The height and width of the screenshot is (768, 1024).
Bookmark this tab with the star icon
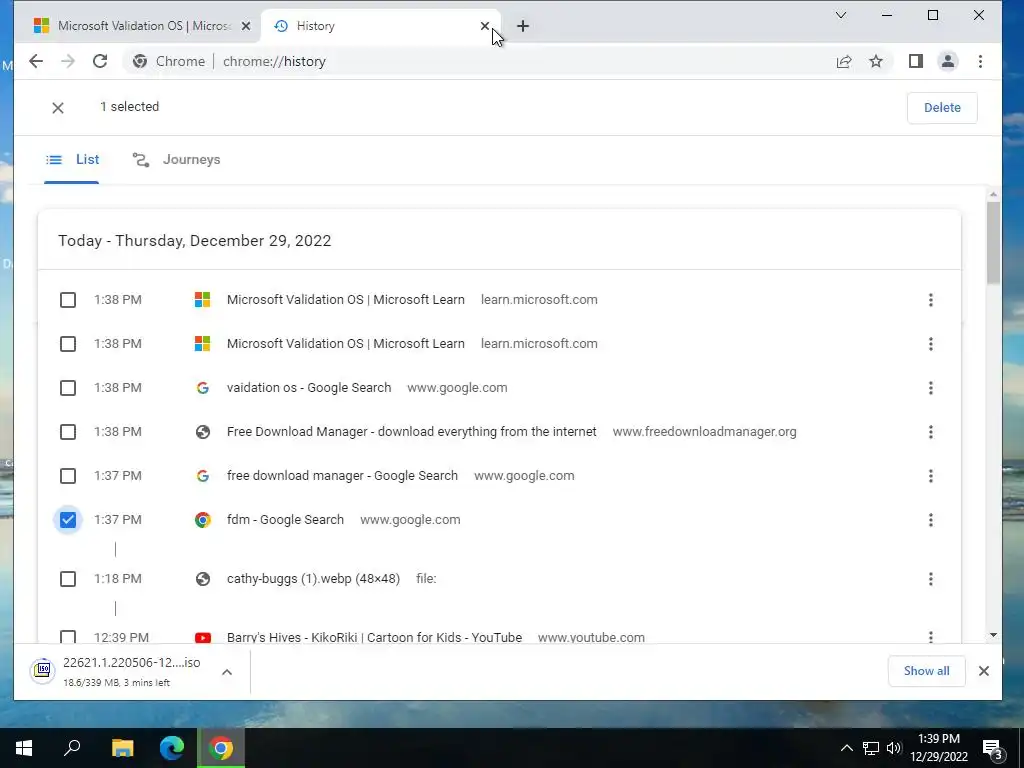[x=876, y=61]
